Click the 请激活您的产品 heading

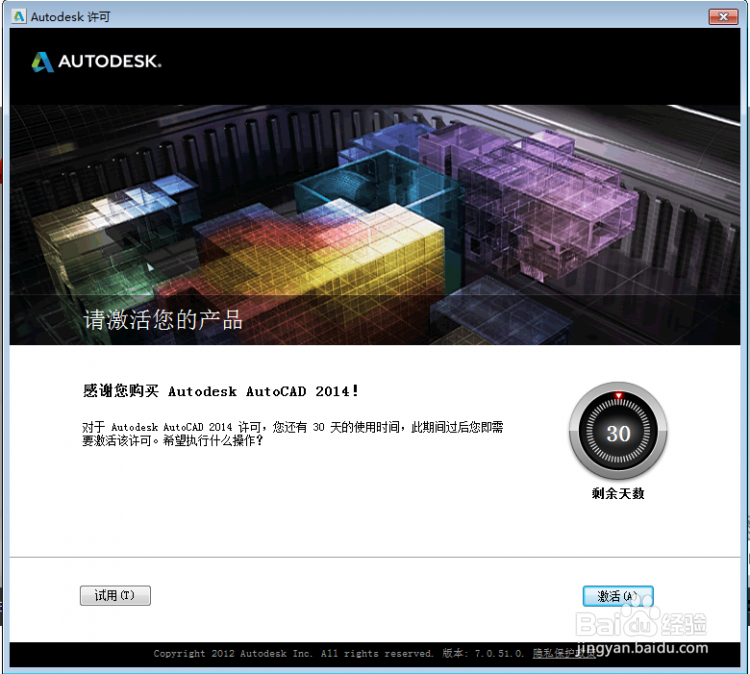click(x=163, y=320)
